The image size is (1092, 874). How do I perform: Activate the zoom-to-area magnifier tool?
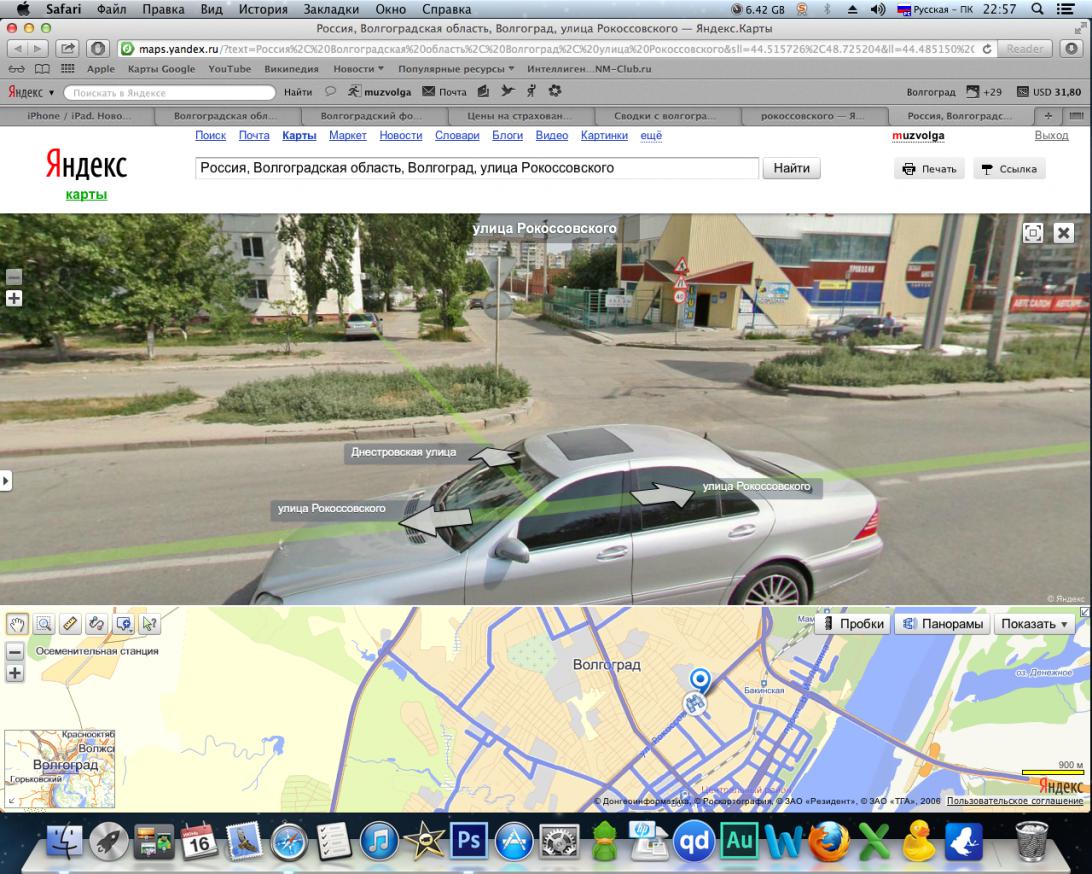point(44,623)
